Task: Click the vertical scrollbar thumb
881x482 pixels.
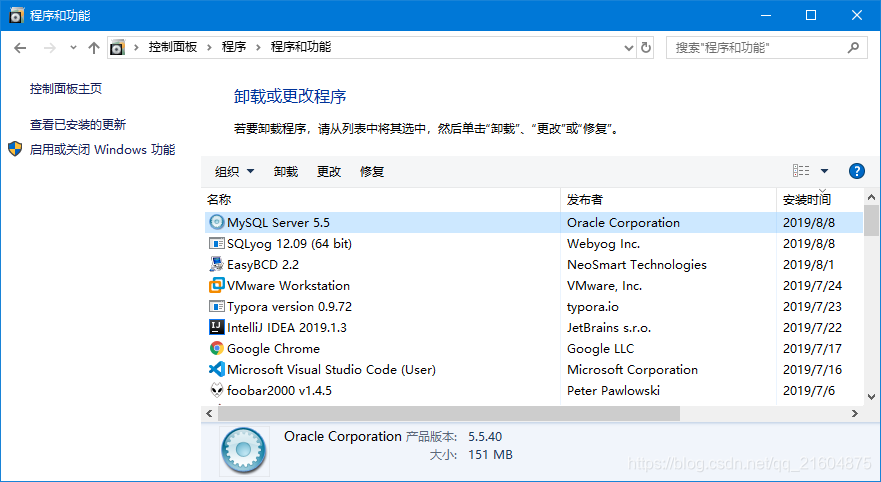Action: coord(871,220)
